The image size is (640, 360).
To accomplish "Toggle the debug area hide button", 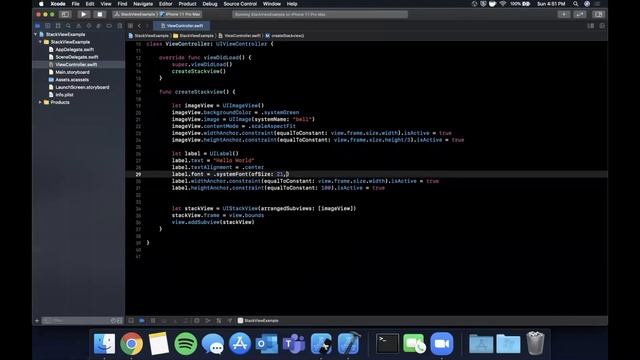I will [x=131, y=321].
